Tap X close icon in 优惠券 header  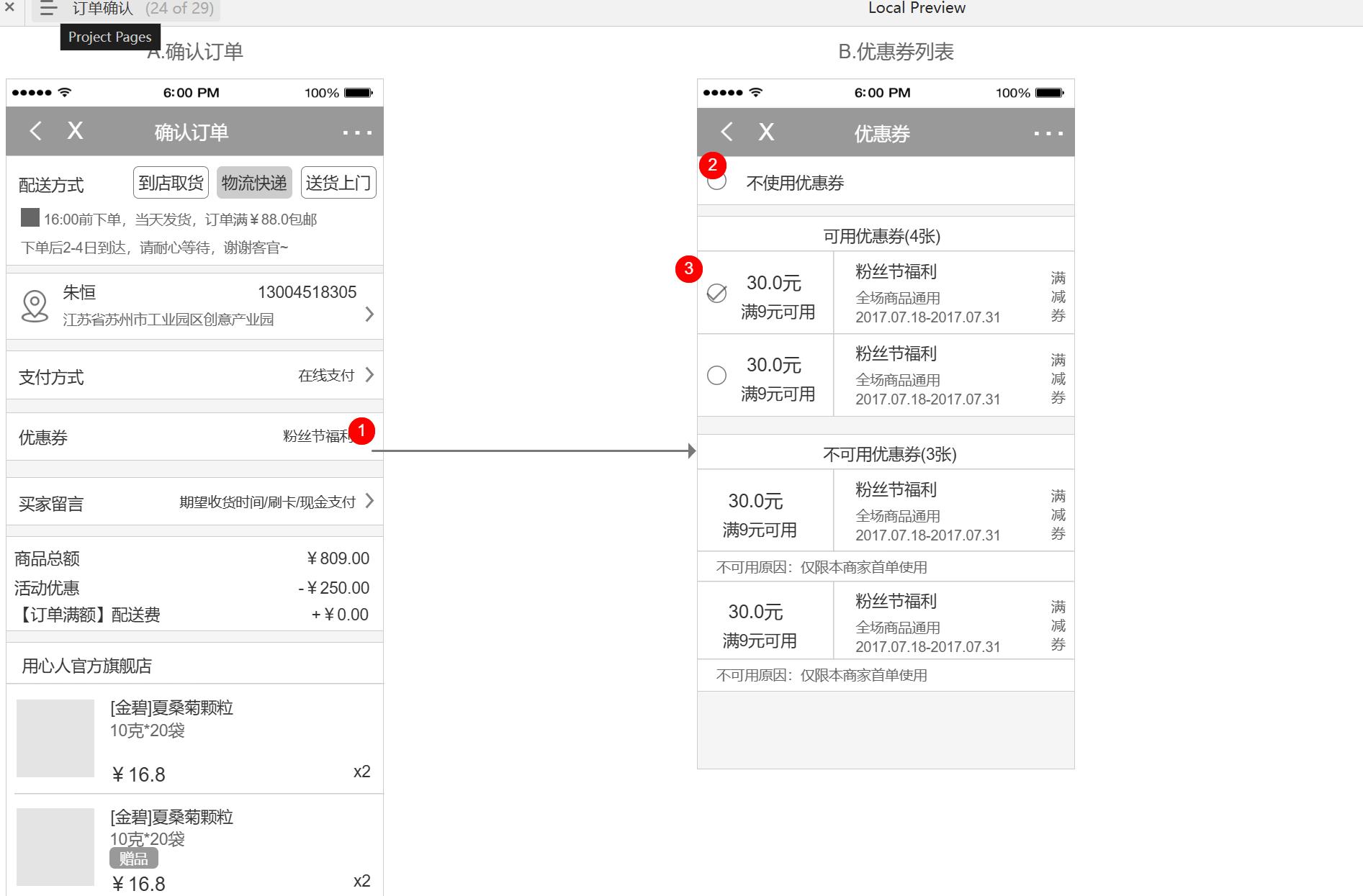(x=766, y=132)
